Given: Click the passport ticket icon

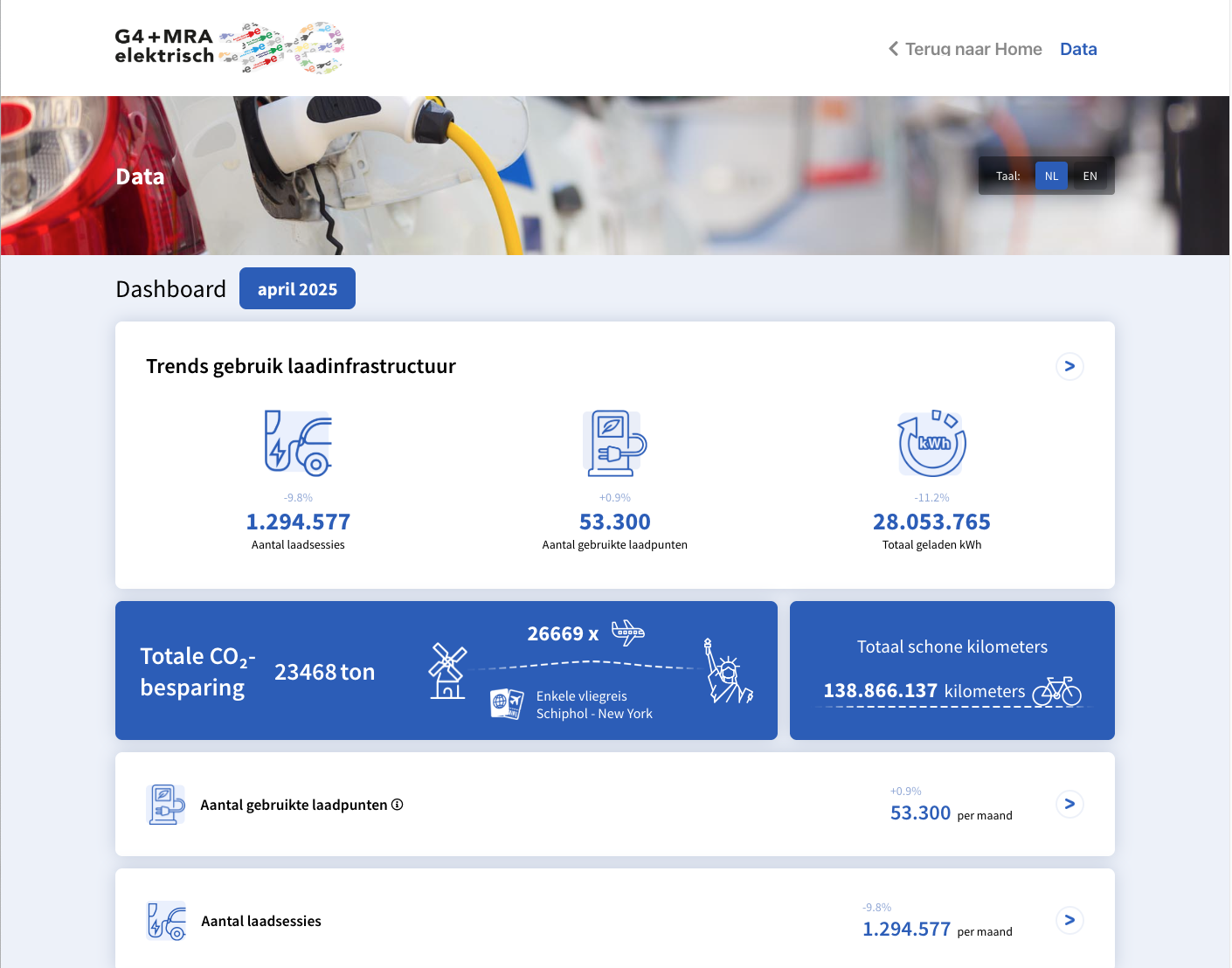Looking at the screenshot, I should [x=507, y=703].
